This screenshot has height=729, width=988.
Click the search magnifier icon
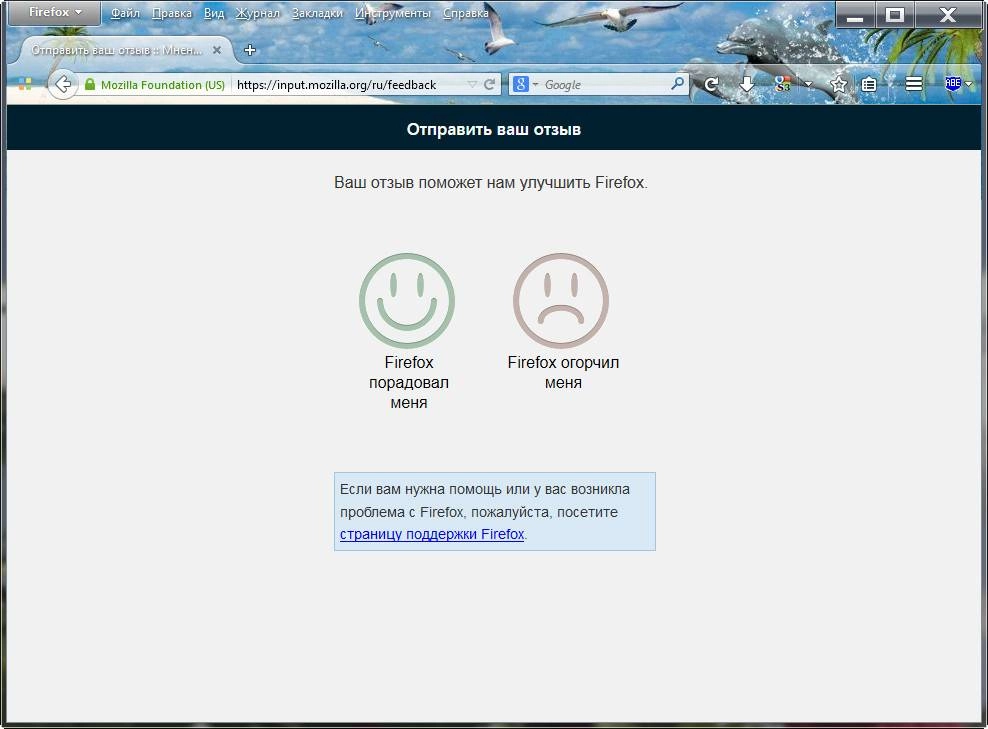(x=677, y=84)
